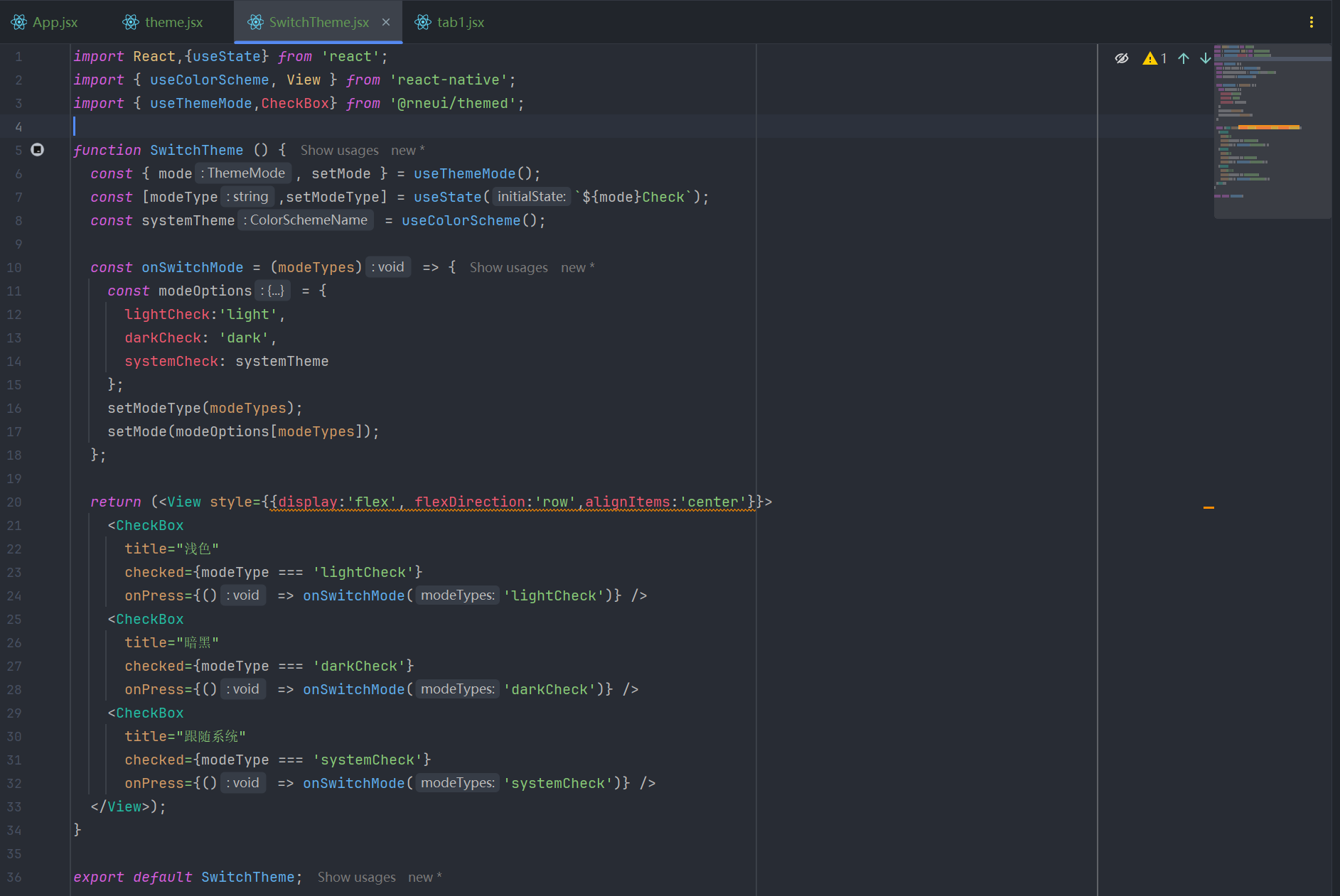Click the orange warning marker in the scrollbar stripe

click(1208, 507)
